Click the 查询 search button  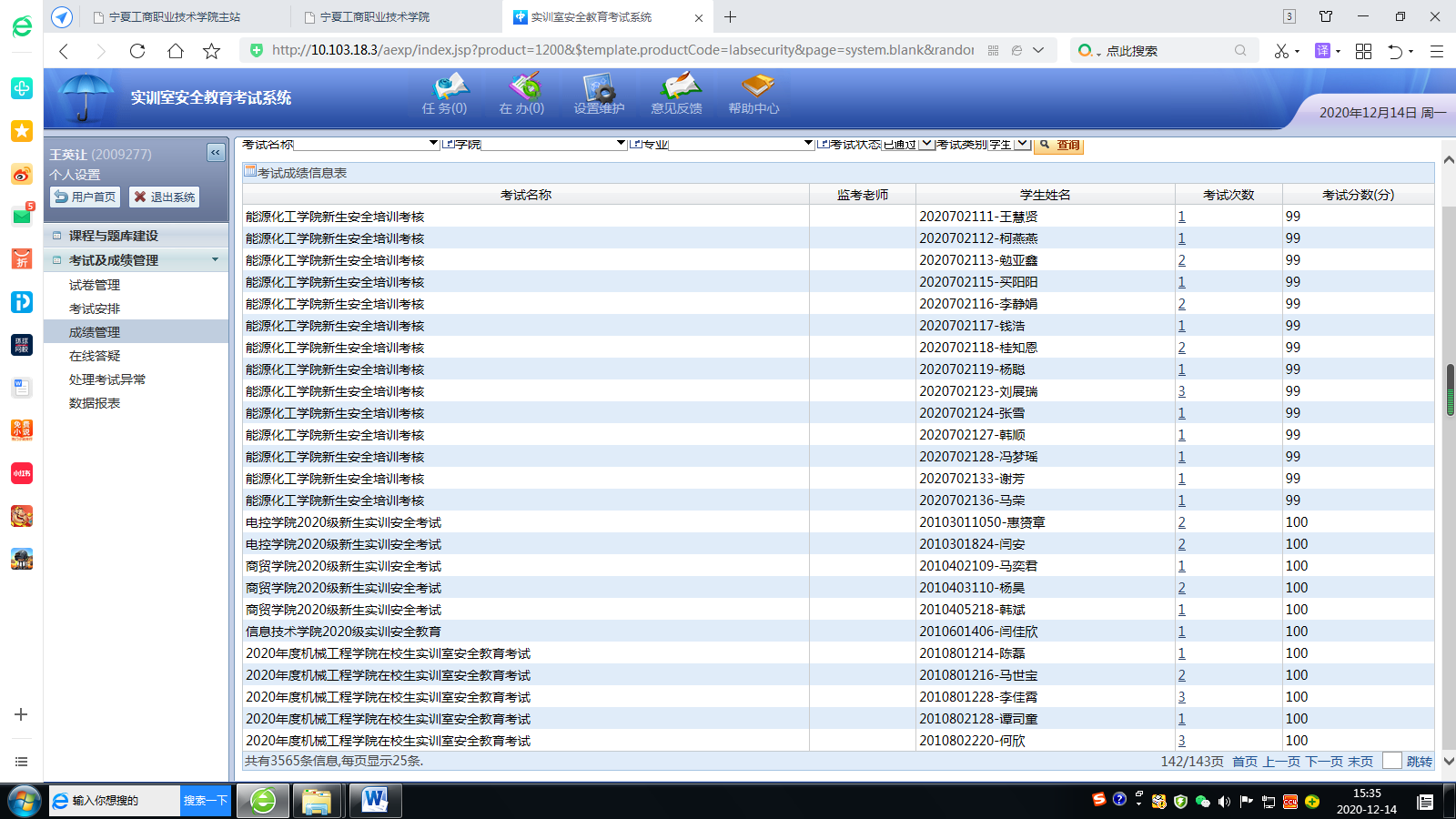point(1059,145)
